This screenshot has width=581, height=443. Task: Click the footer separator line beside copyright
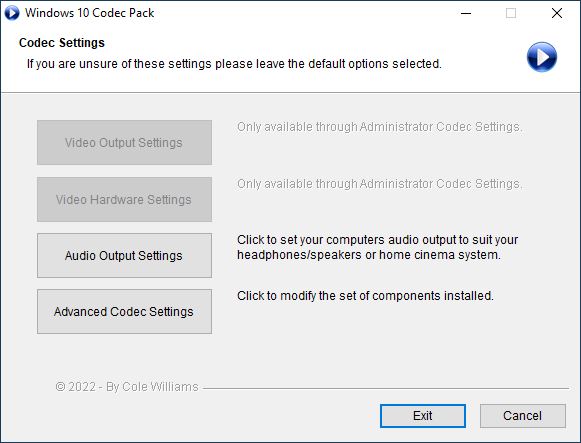pyautogui.click(x=386, y=388)
